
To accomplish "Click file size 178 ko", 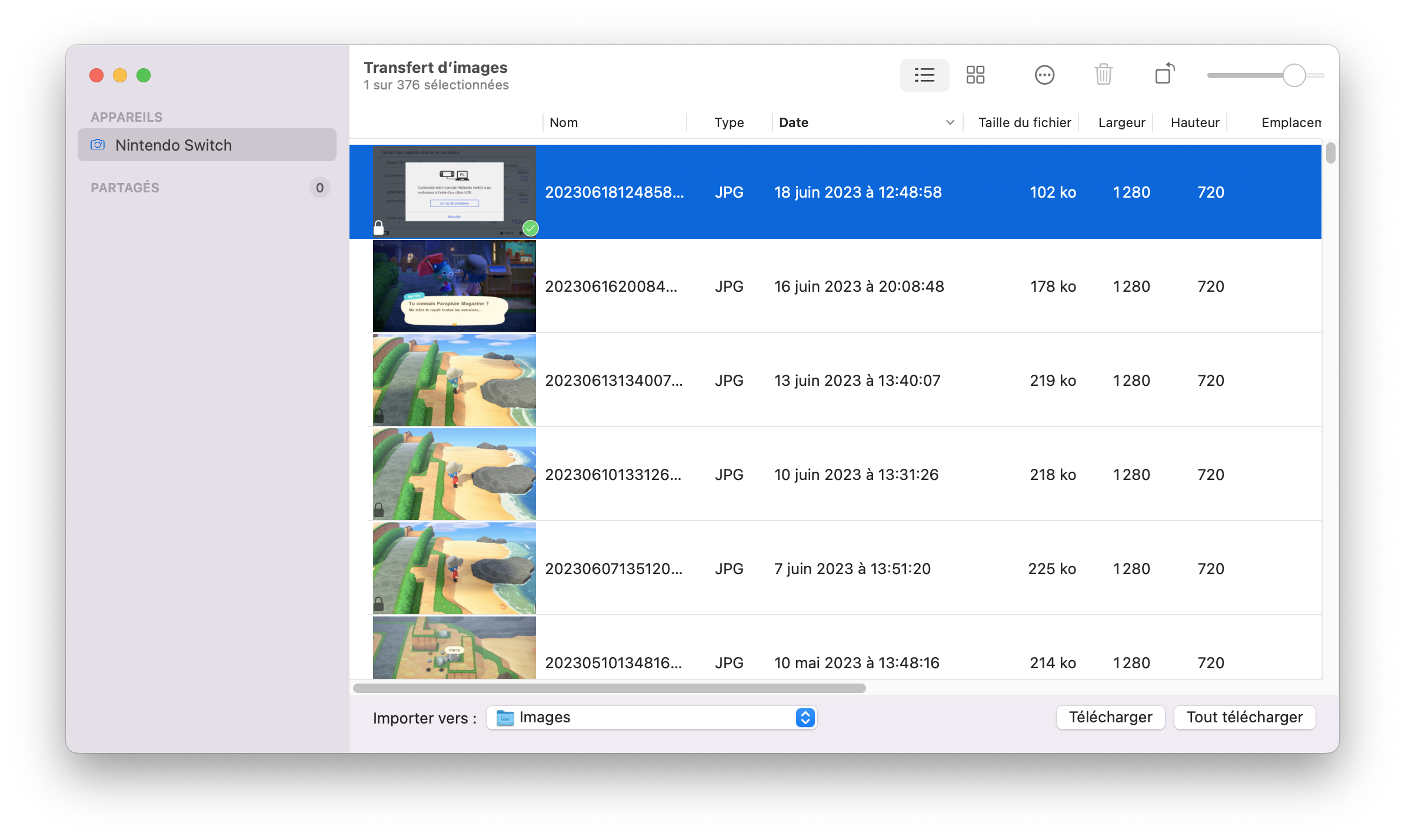I will click(1053, 286).
